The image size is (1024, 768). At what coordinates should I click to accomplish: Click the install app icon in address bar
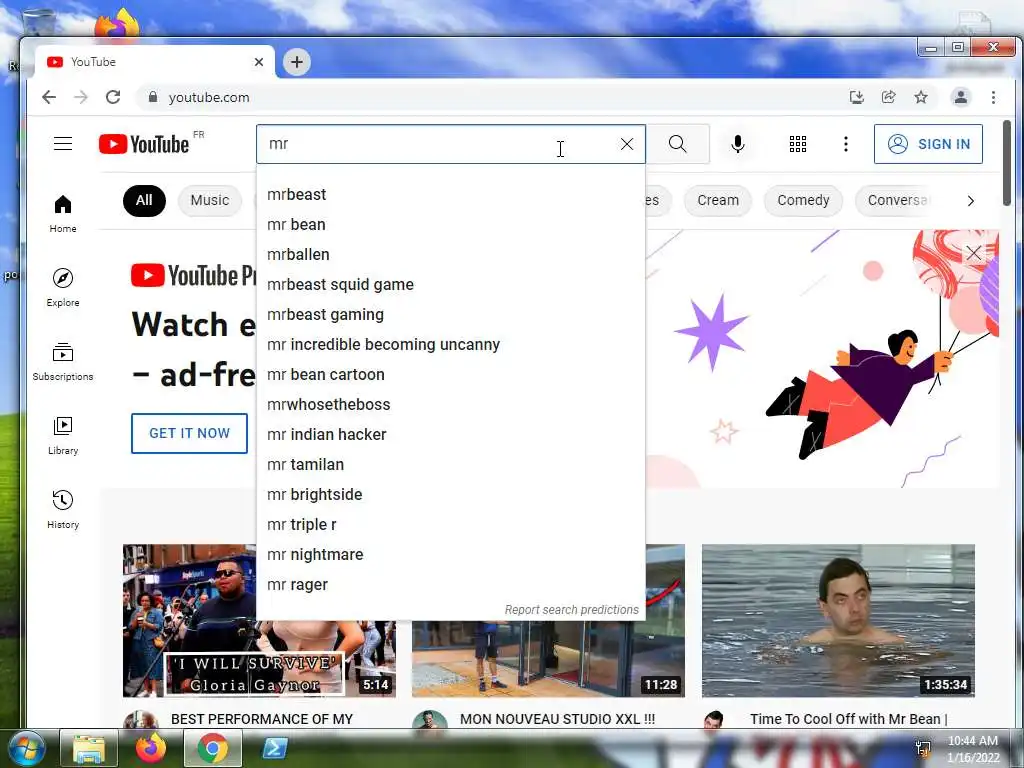coord(856,97)
